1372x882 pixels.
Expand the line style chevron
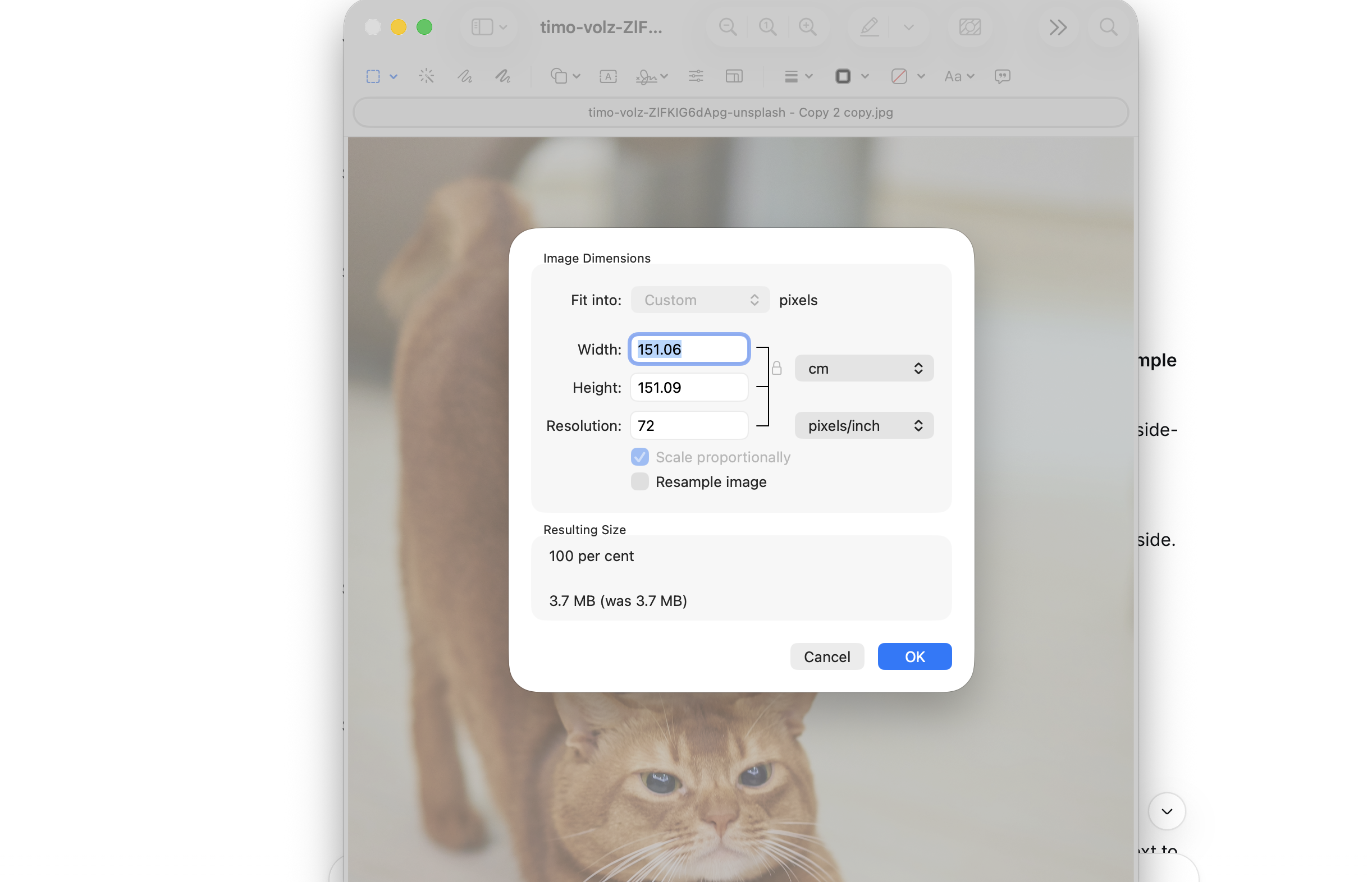click(809, 76)
